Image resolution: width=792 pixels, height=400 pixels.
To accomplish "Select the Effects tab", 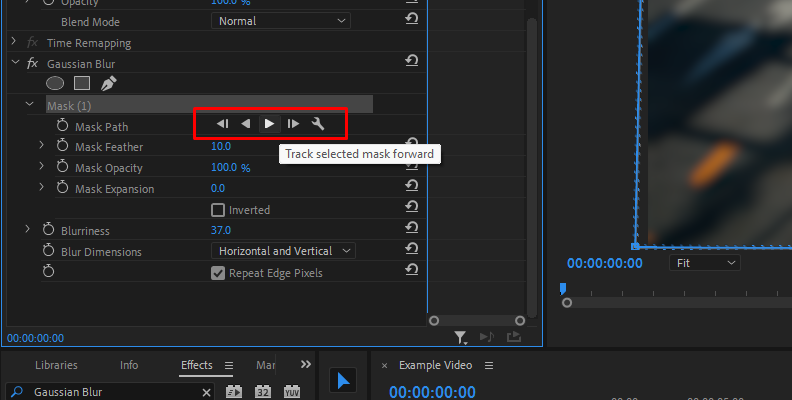I will 197,365.
